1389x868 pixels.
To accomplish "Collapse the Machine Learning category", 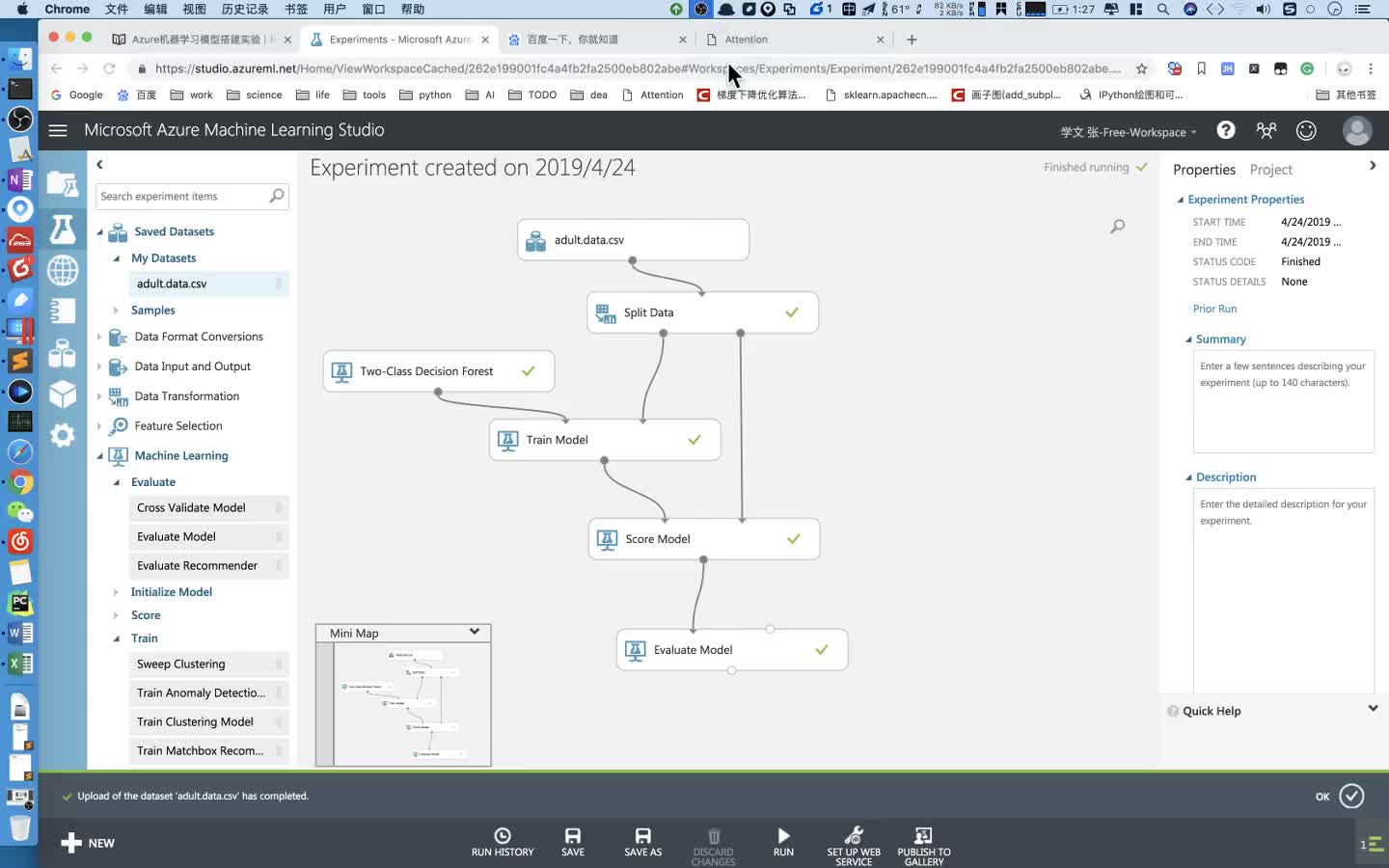I will 99,456.
